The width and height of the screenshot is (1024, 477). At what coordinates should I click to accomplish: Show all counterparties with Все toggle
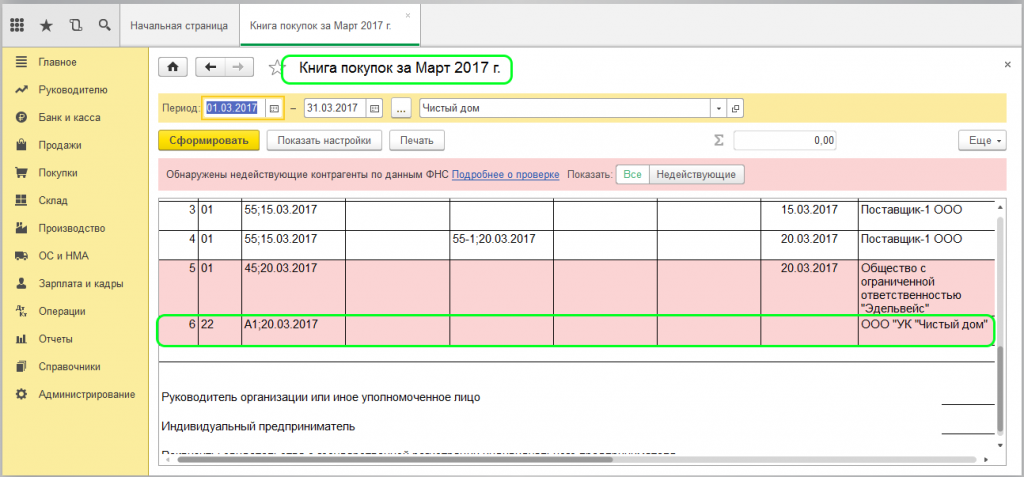click(632, 174)
